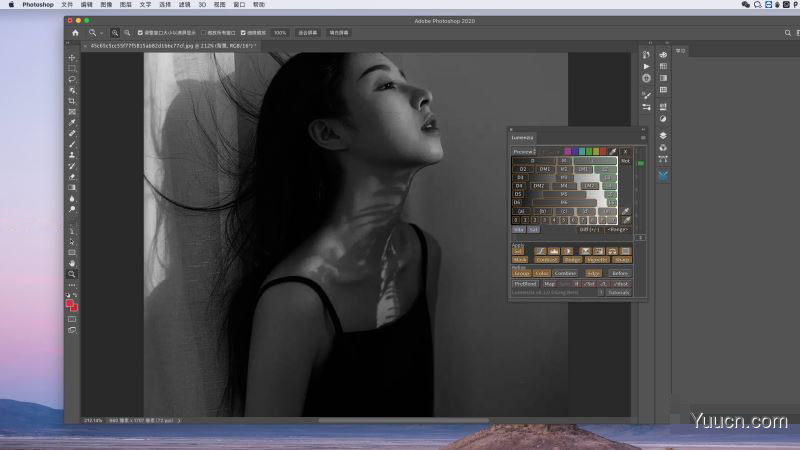This screenshot has height=450, width=800.
Task: Toggle resize windows to fit checkbox
Action: click(x=140, y=33)
